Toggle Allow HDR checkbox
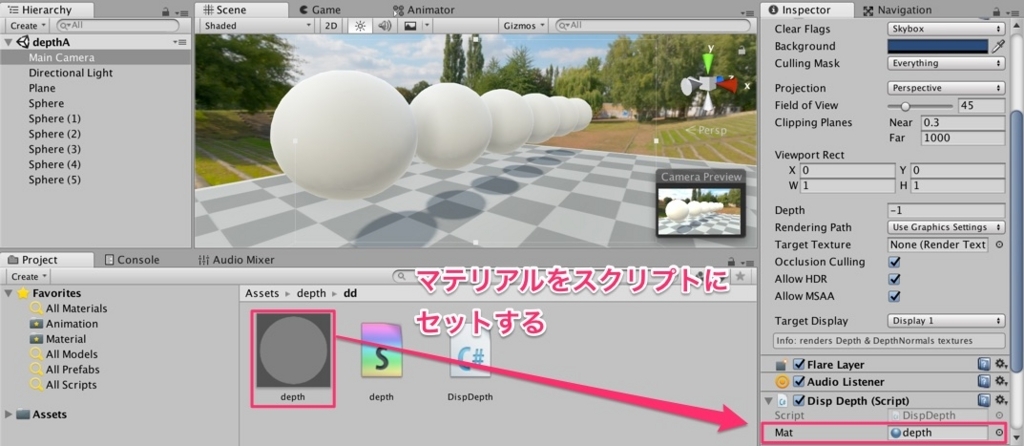The height and width of the screenshot is (446, 1024). click(895, 279)
